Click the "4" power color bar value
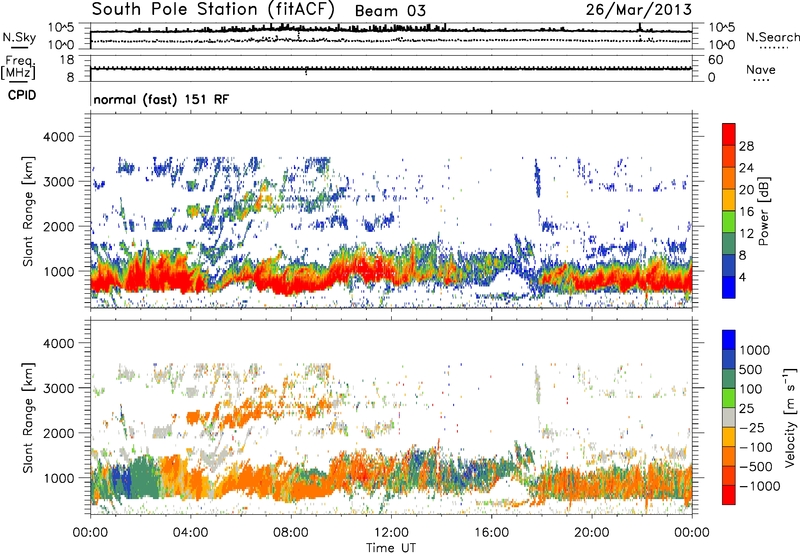Screen dimensions: 800x554 pos(743,278)
